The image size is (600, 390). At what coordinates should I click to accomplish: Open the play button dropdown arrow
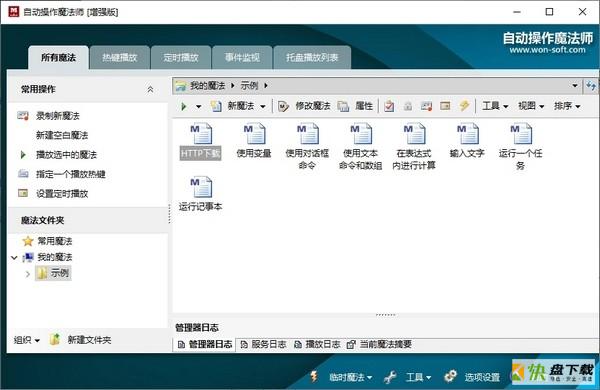tap(199, 106)
